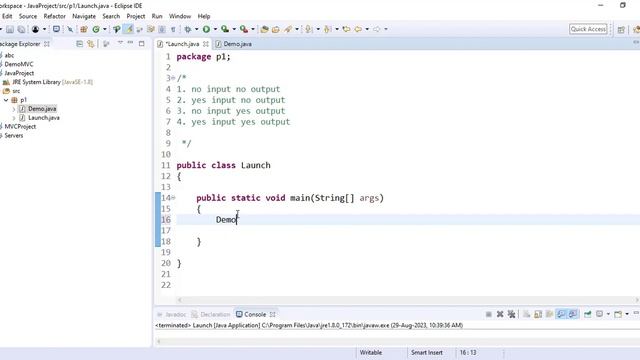Click the Save icon in the toolbar
The height and width of the screenshot is (360, 640).
10,29
